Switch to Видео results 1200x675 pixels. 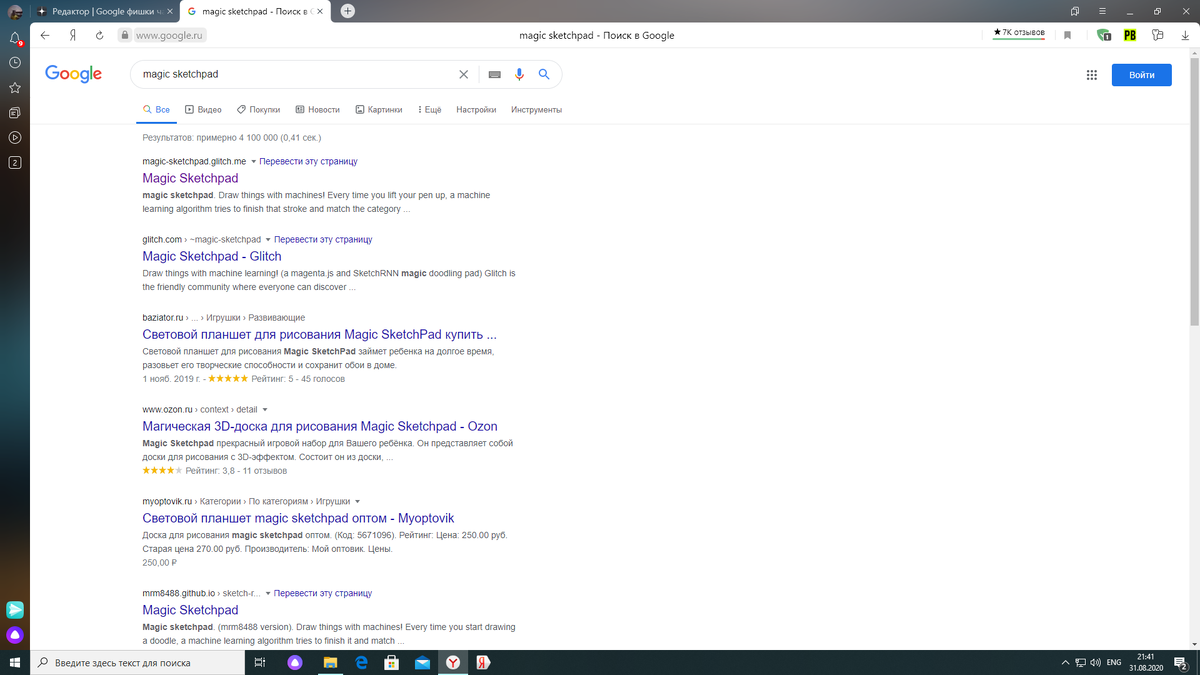[203, 110]
